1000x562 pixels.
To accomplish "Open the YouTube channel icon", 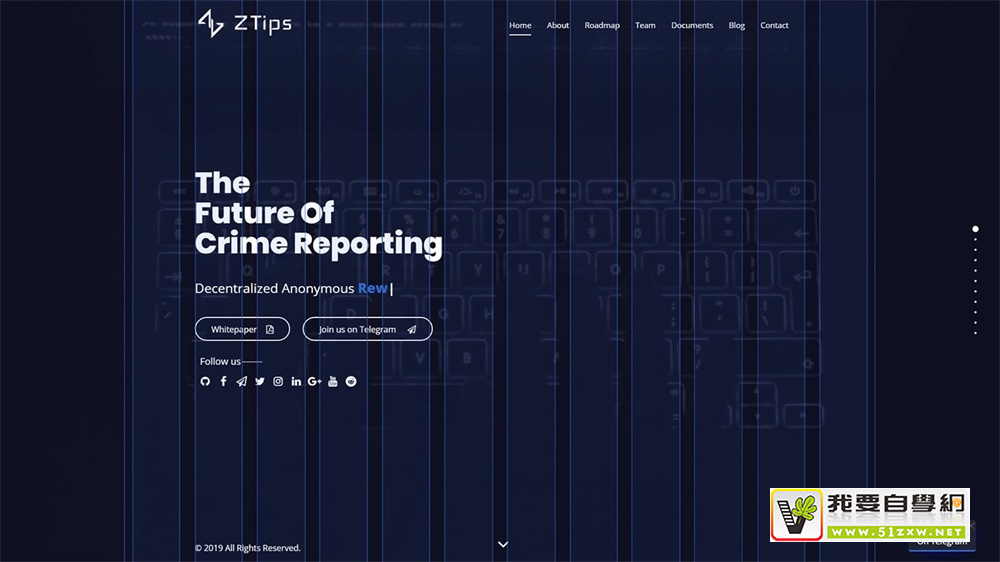I will (333, 381).
